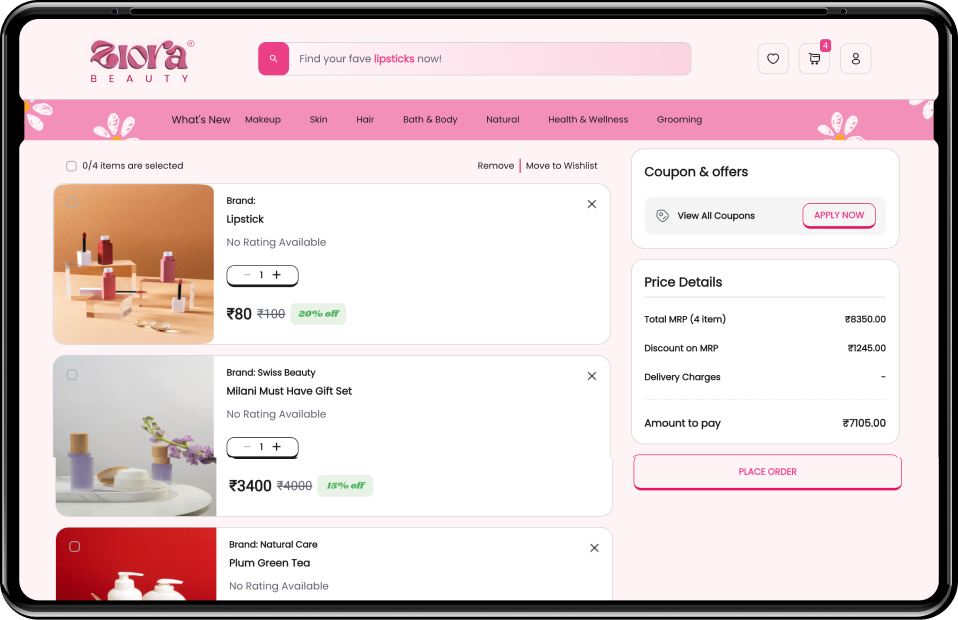Expand the Skin category
The height and width of the screenshot is (620, 958).
point(318,119)
